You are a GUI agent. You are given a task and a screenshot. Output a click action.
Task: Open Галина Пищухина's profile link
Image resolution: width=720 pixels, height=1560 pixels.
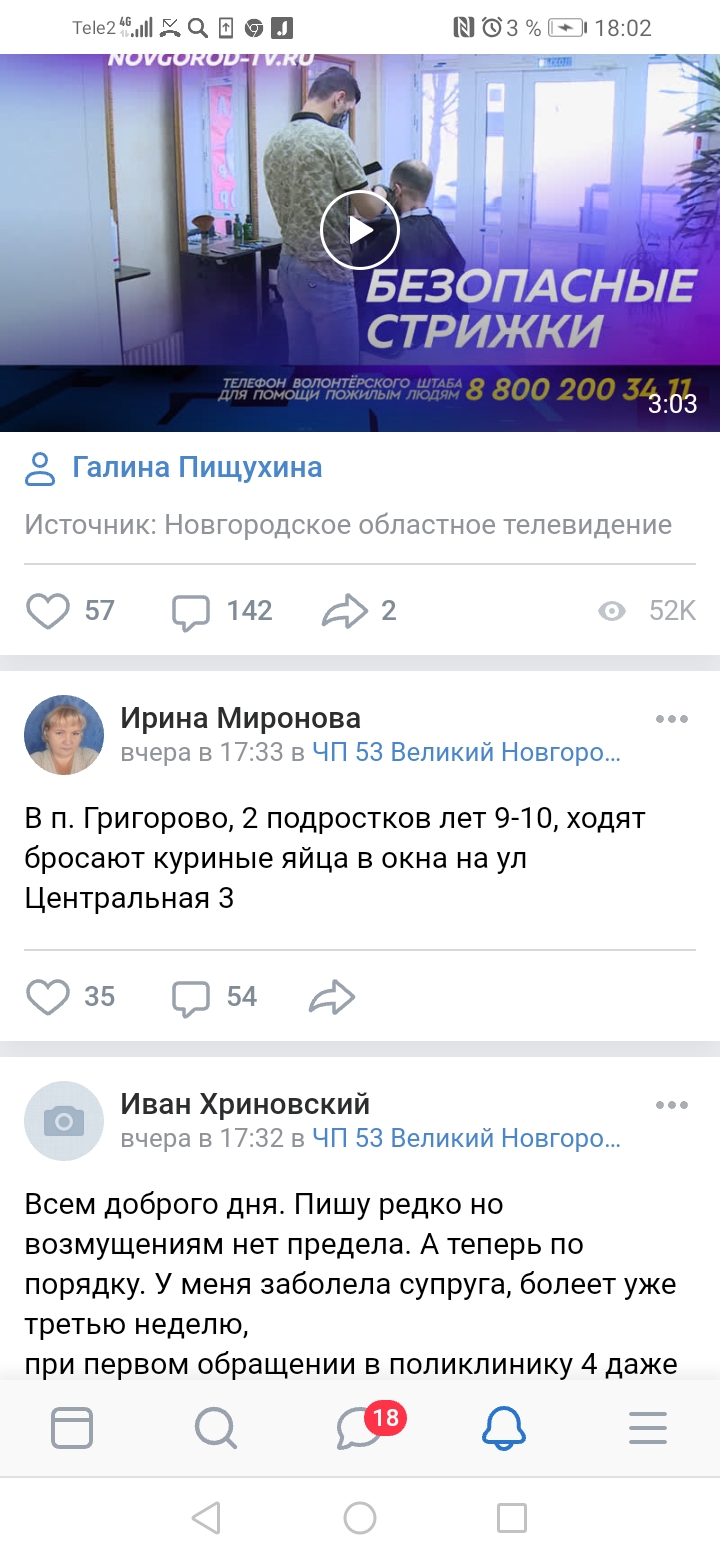tap(197, 467)
